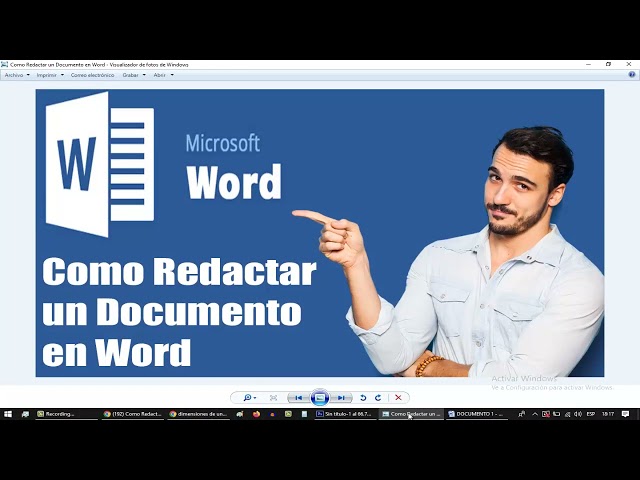
Task: Click the Task View taskbar icon
Action: pos(25,414)
